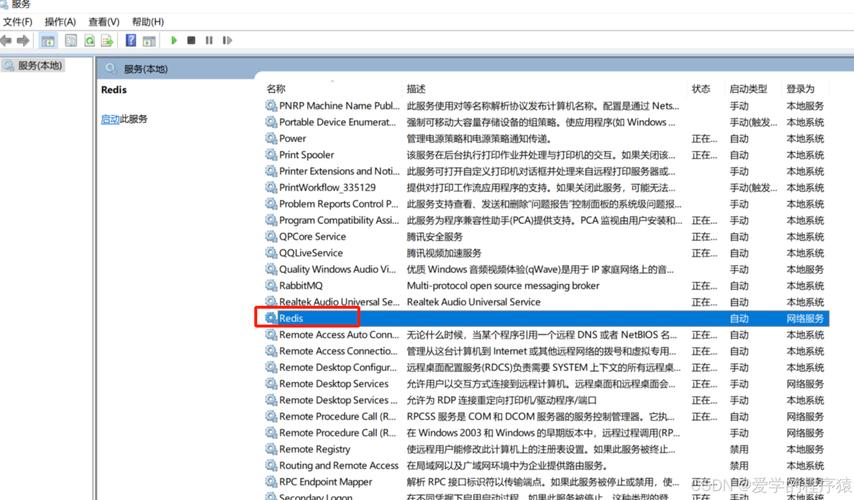854x500 pixels.
Task: Open the Help question mark icon
Action: tap(131, 40)
